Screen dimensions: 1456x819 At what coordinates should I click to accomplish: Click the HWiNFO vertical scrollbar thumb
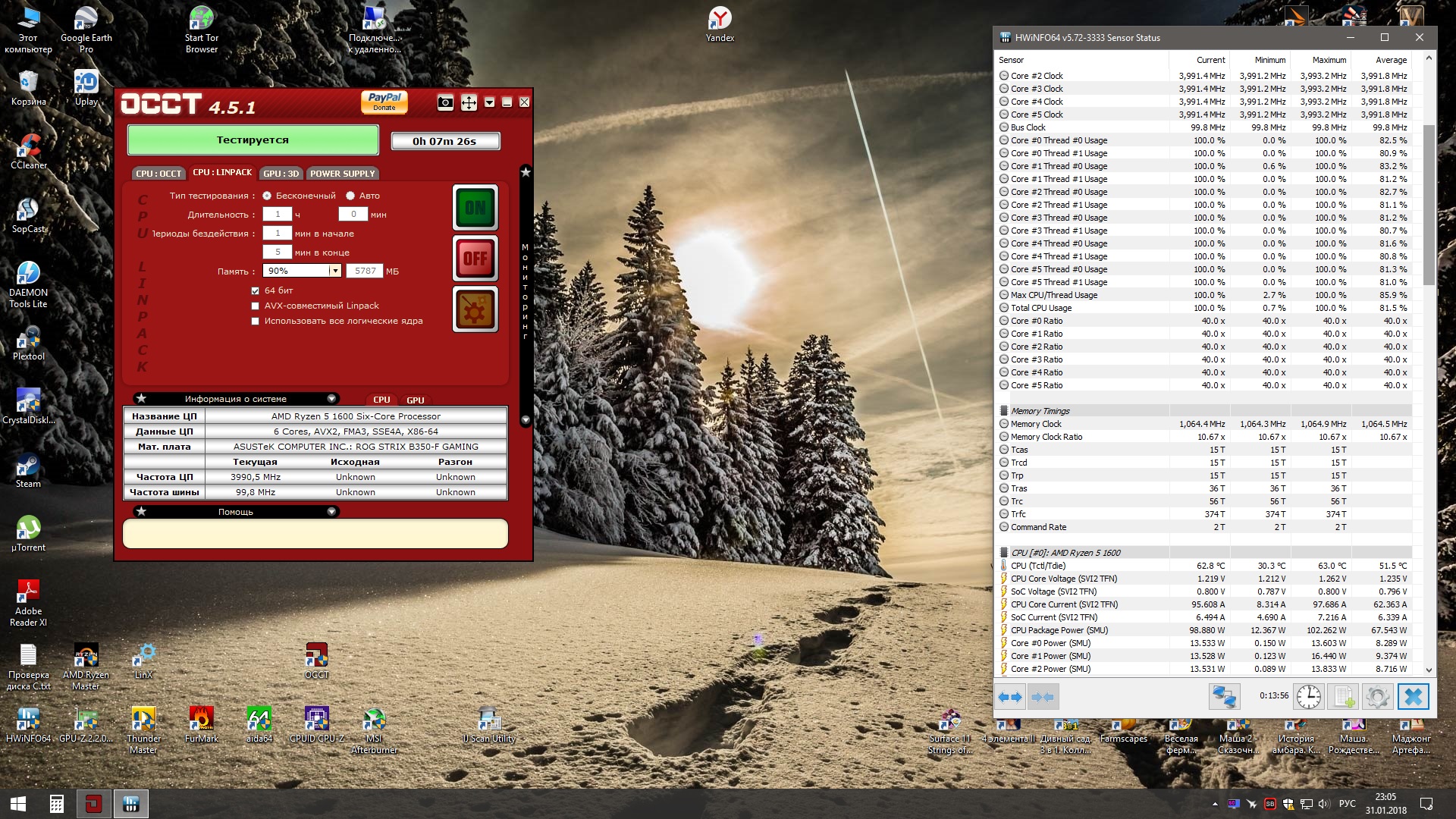(x=1429, y=205)
